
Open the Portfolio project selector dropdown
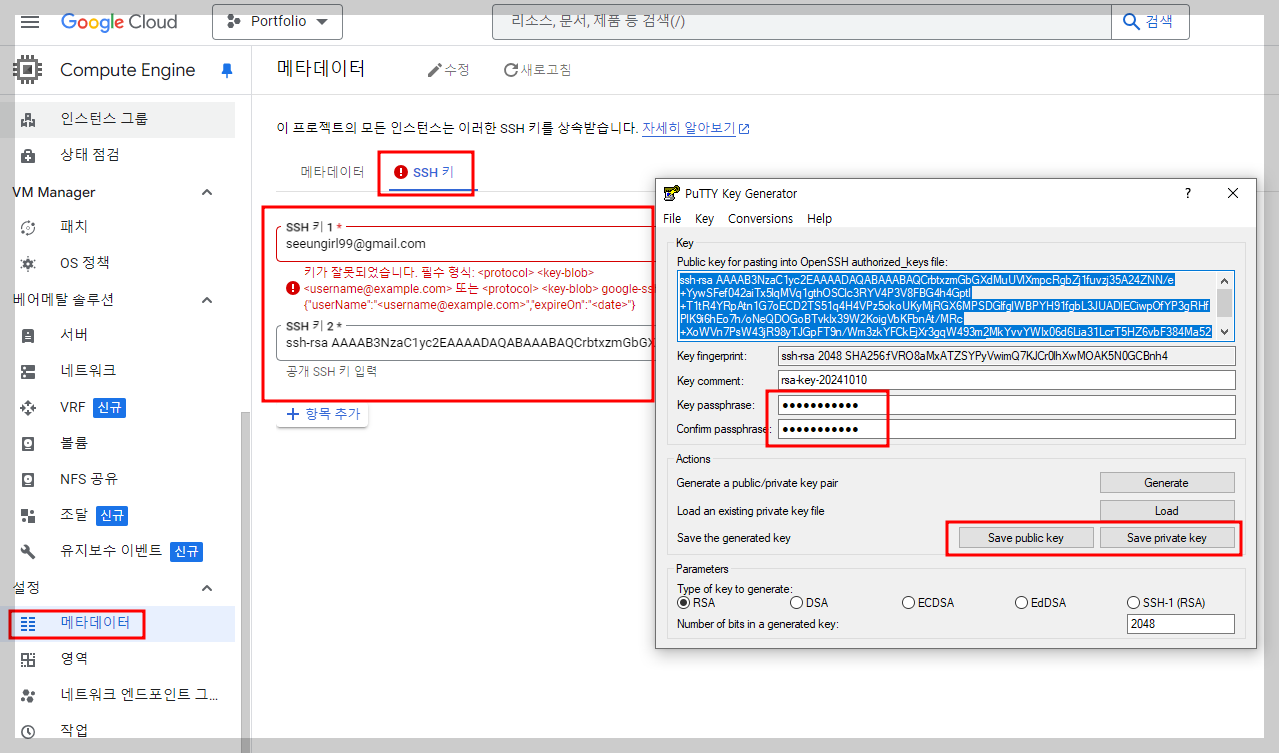click(x=277, y=21)
